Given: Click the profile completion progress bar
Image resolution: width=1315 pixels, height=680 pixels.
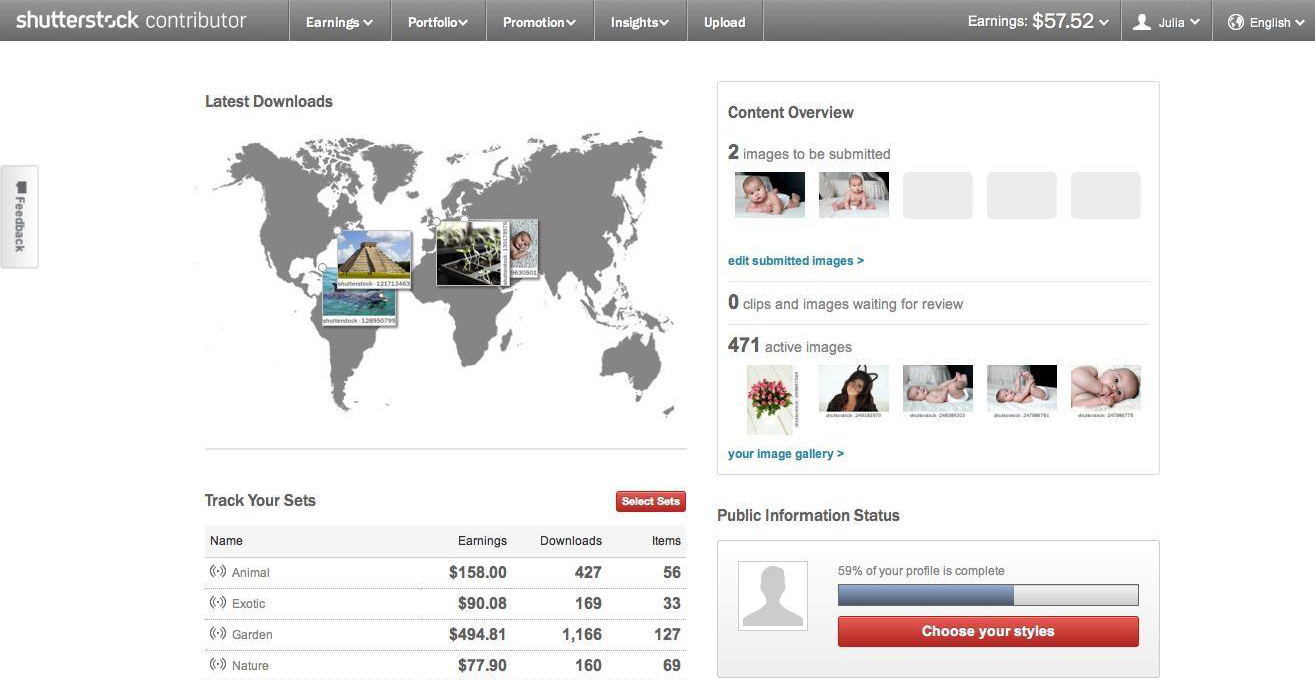Looking at the screenshot, I should pos(987,595).
